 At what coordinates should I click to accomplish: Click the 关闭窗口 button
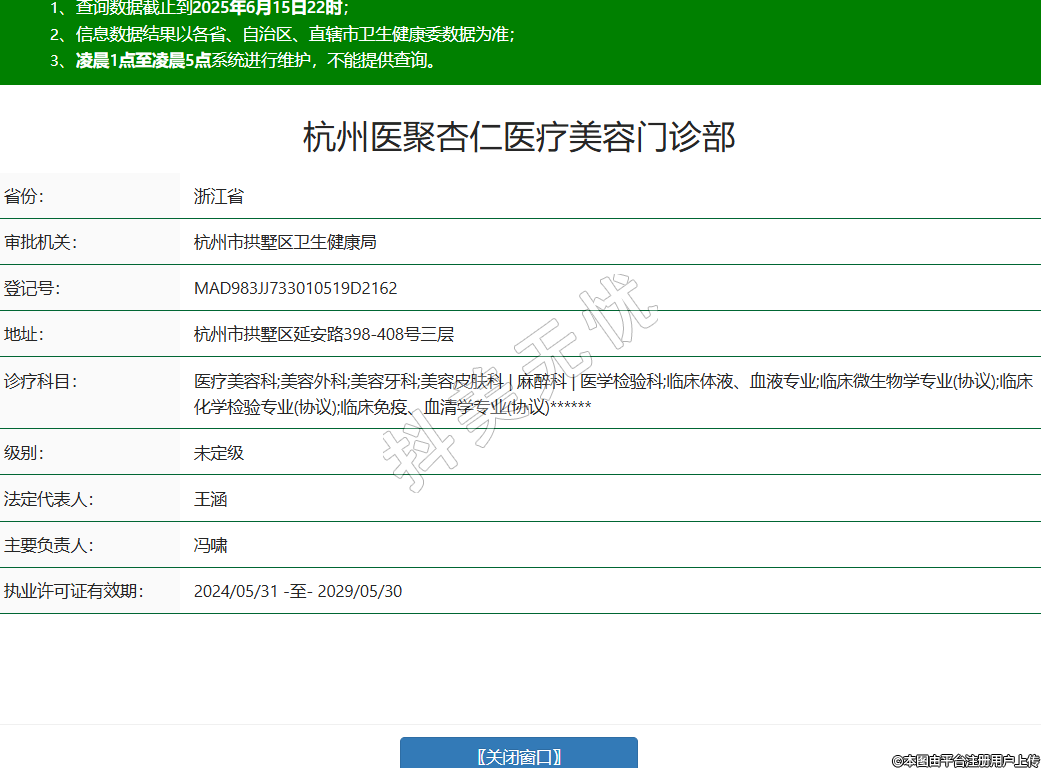(518, 756)
